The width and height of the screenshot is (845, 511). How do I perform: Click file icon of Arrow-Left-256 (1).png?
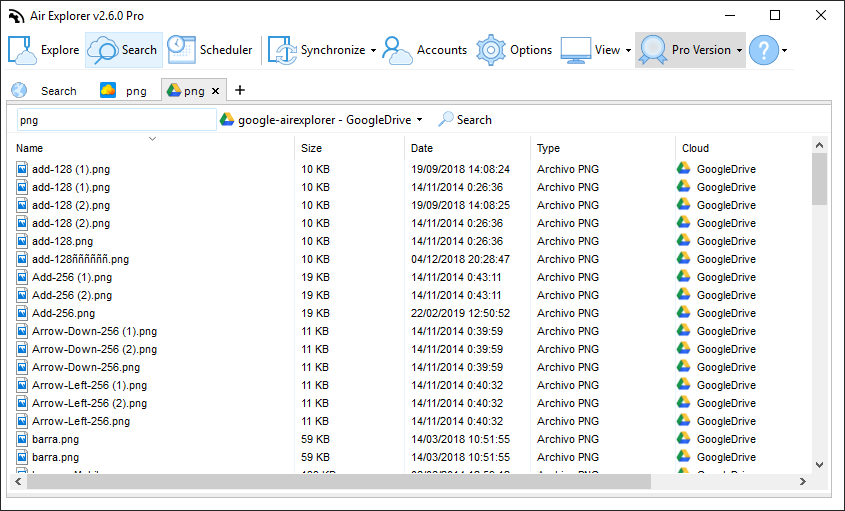(22, 385)
